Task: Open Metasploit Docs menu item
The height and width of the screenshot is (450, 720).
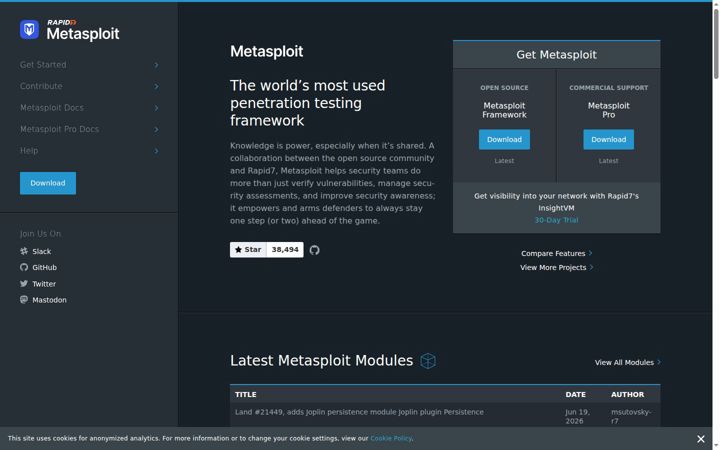Action: [52, 108]
